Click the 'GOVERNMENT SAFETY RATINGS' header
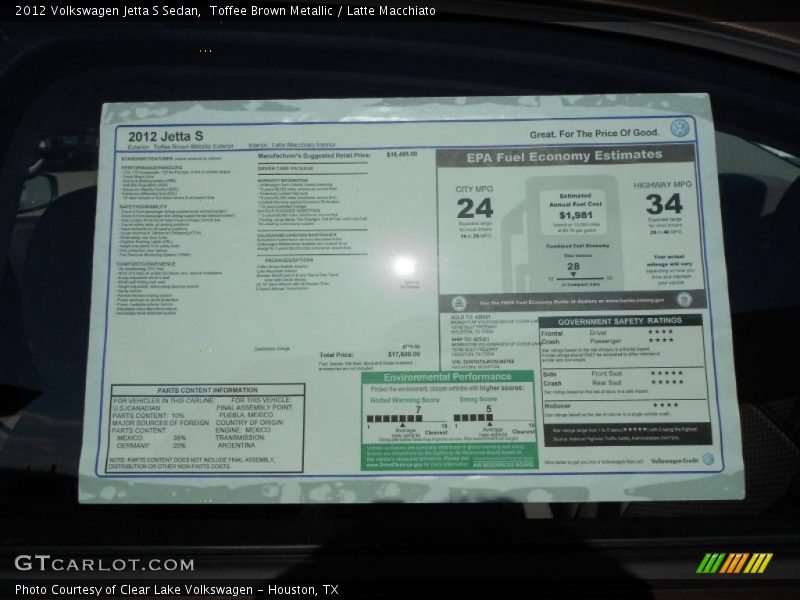The image size is (800, 600). pos(620,321)
